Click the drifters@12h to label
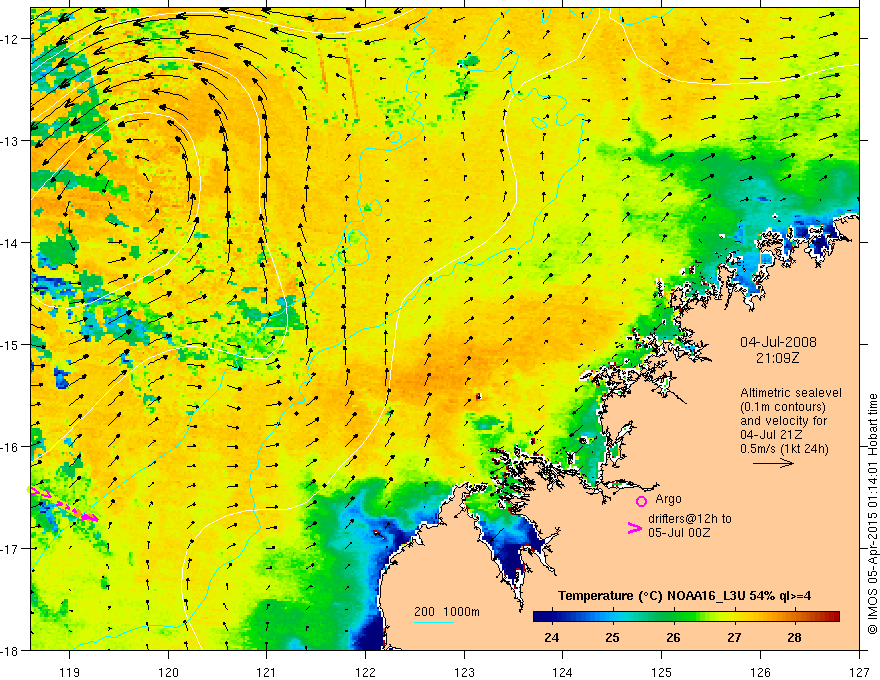Screen dimensions: 880x680 (690, 519)
